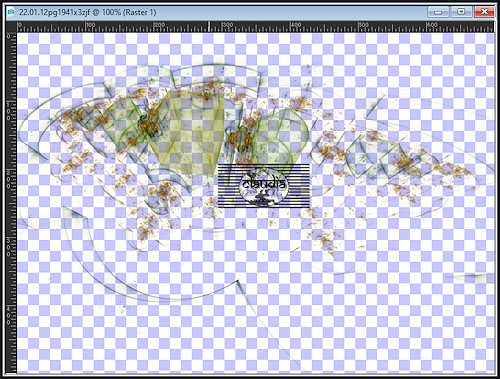Minimize the 22.01.12pg1941x3zjf image window
Image resolution: width=500 pixels, height=379 pixels.
(438, 12)
